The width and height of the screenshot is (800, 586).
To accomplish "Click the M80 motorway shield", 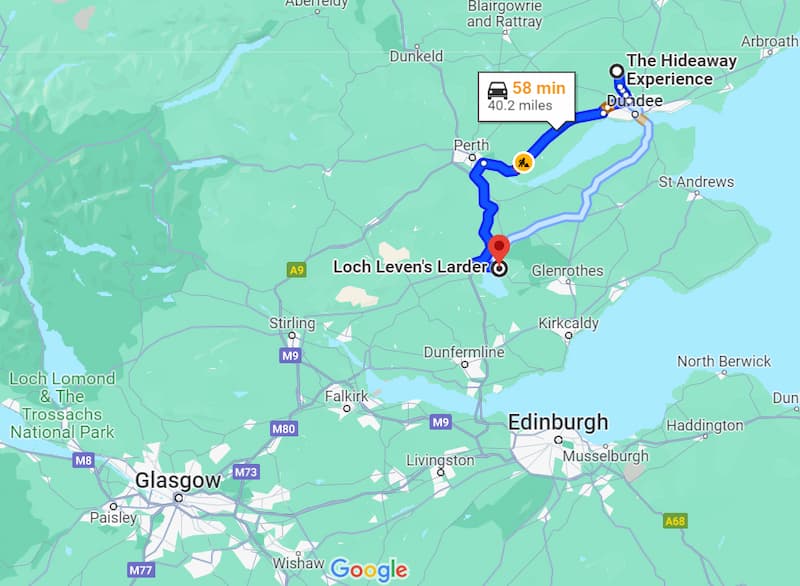I will coord(284,428).
